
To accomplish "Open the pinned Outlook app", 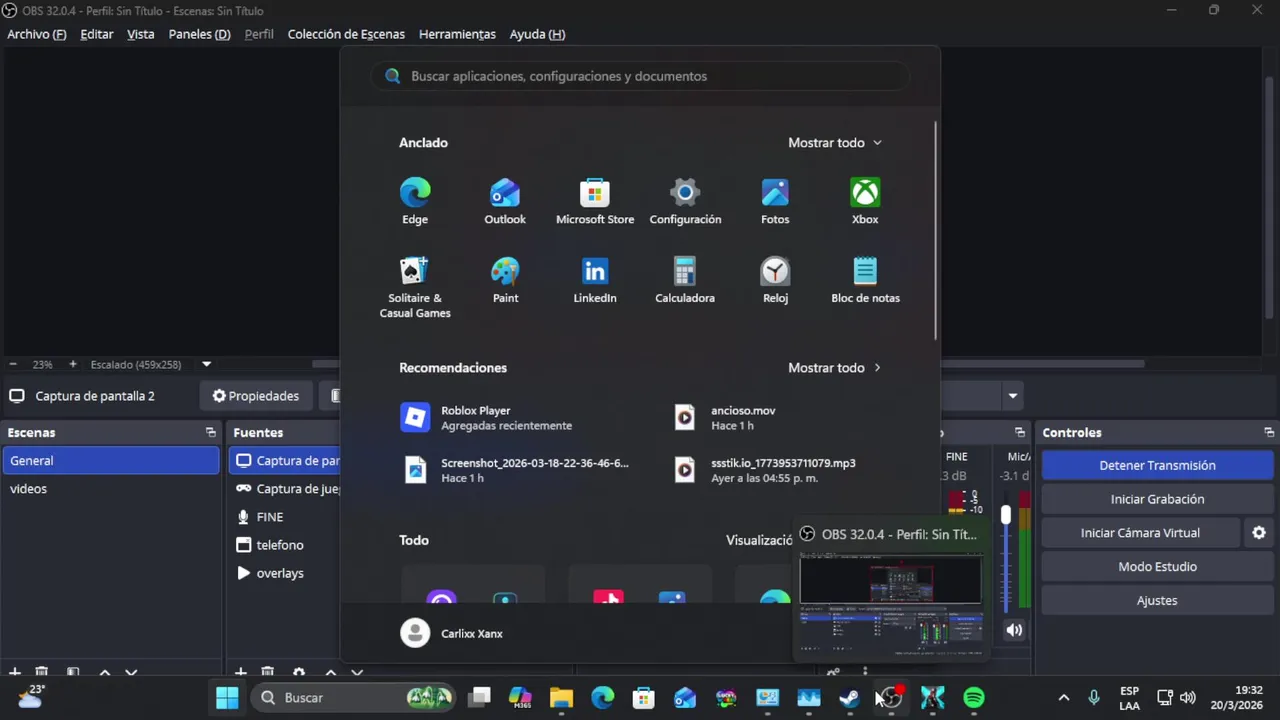I will pos(505,201).
